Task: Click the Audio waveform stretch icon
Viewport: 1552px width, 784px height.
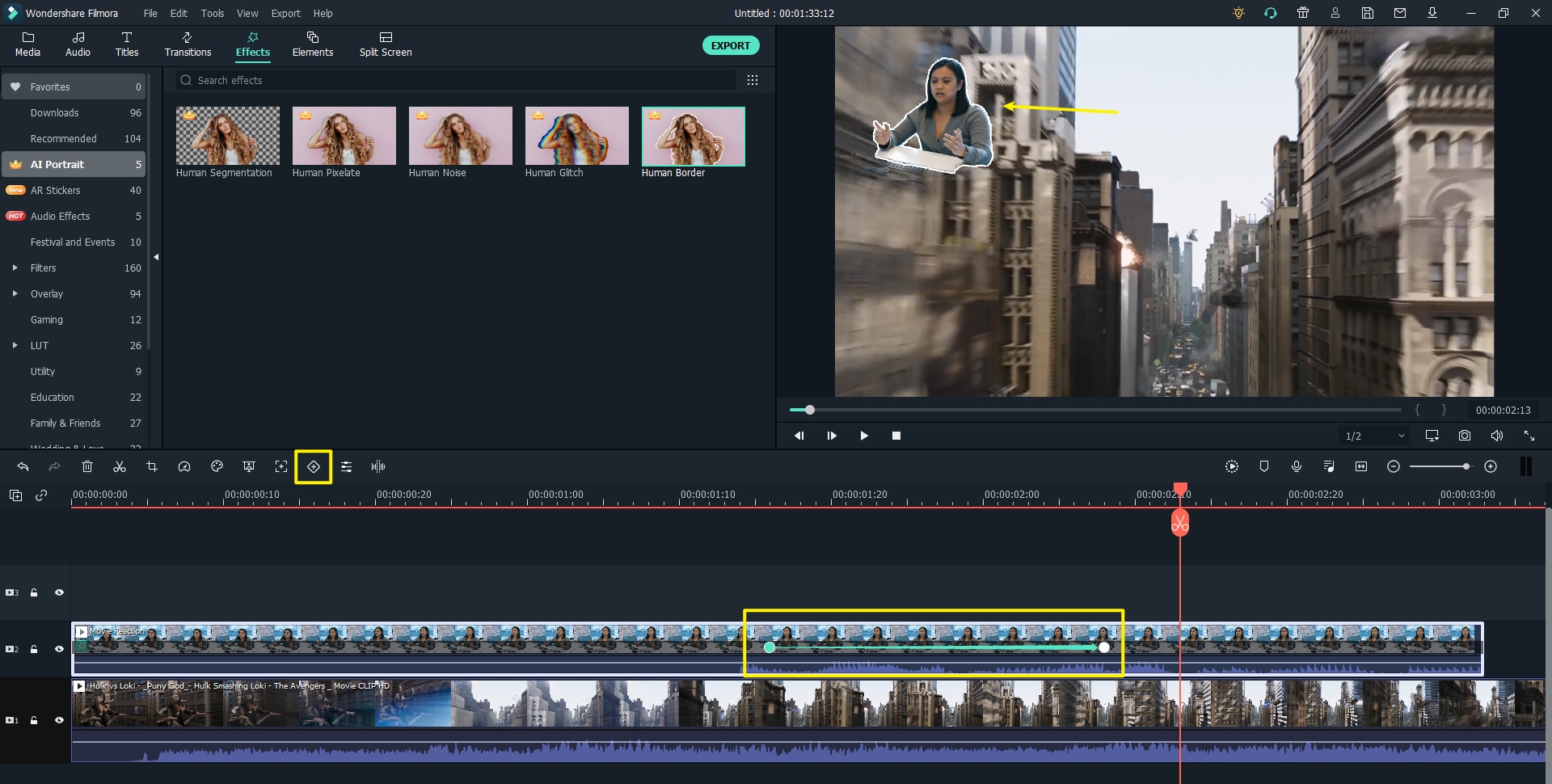Action: 378,466
